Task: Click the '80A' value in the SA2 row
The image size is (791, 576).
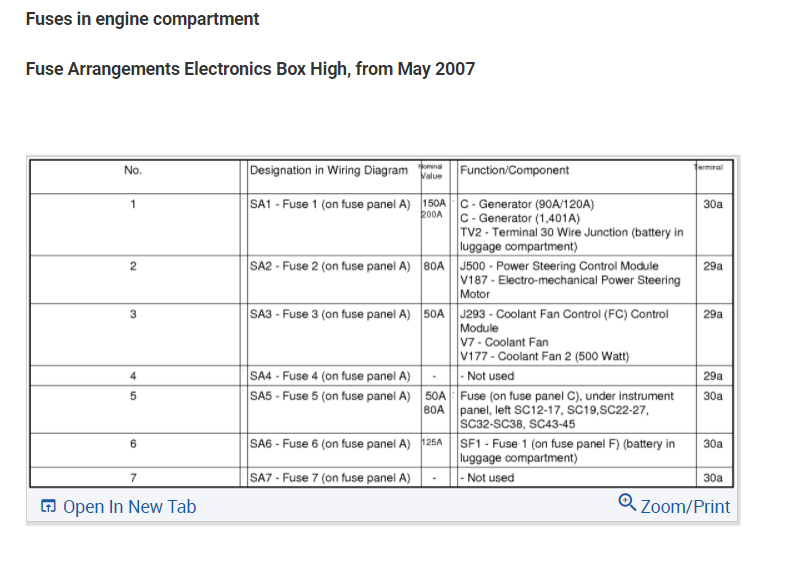Action: click(434, 266)
